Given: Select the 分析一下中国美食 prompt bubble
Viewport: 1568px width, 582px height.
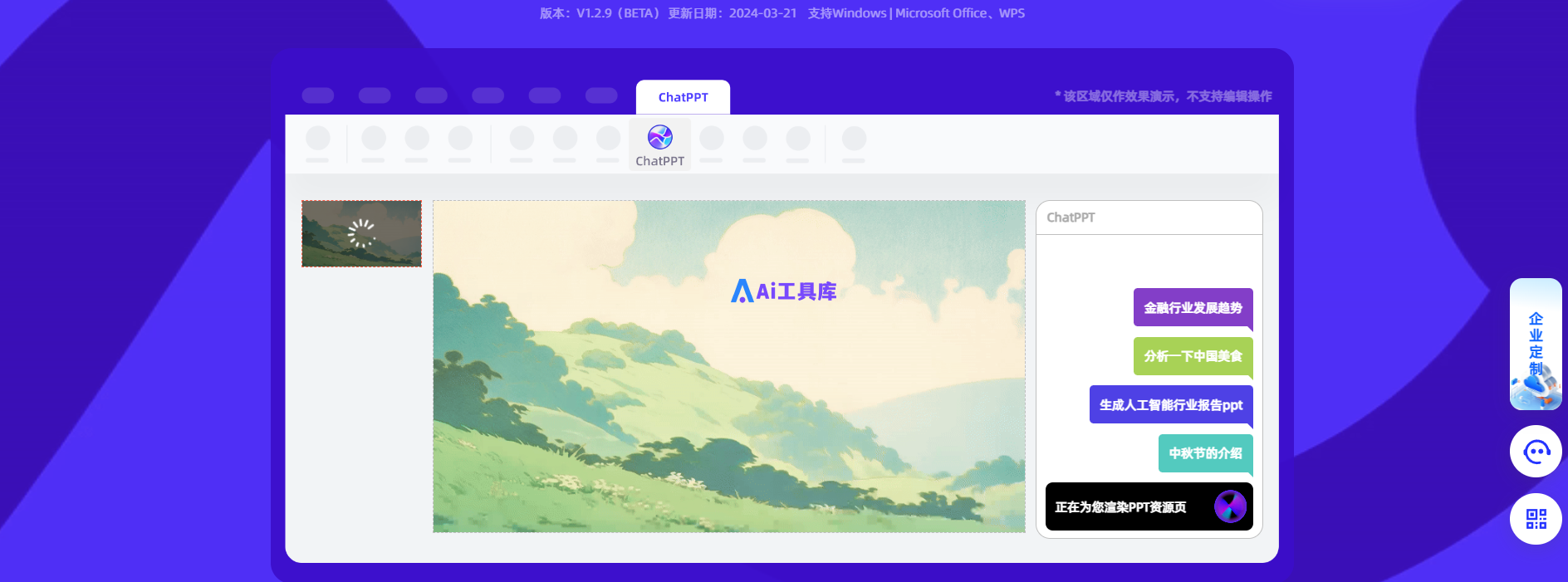Looking at the screenshot, I should [x=1193, y=356].
